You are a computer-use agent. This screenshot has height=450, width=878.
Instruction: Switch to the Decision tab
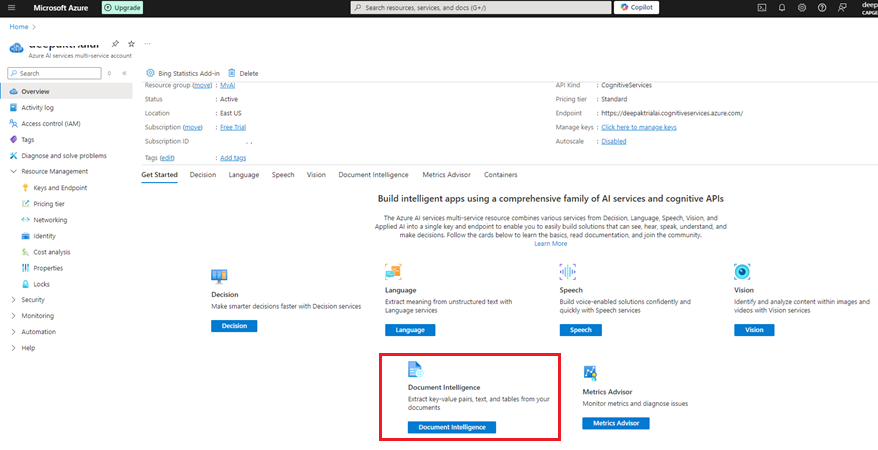pyautogui.click(x=203, y=175)
